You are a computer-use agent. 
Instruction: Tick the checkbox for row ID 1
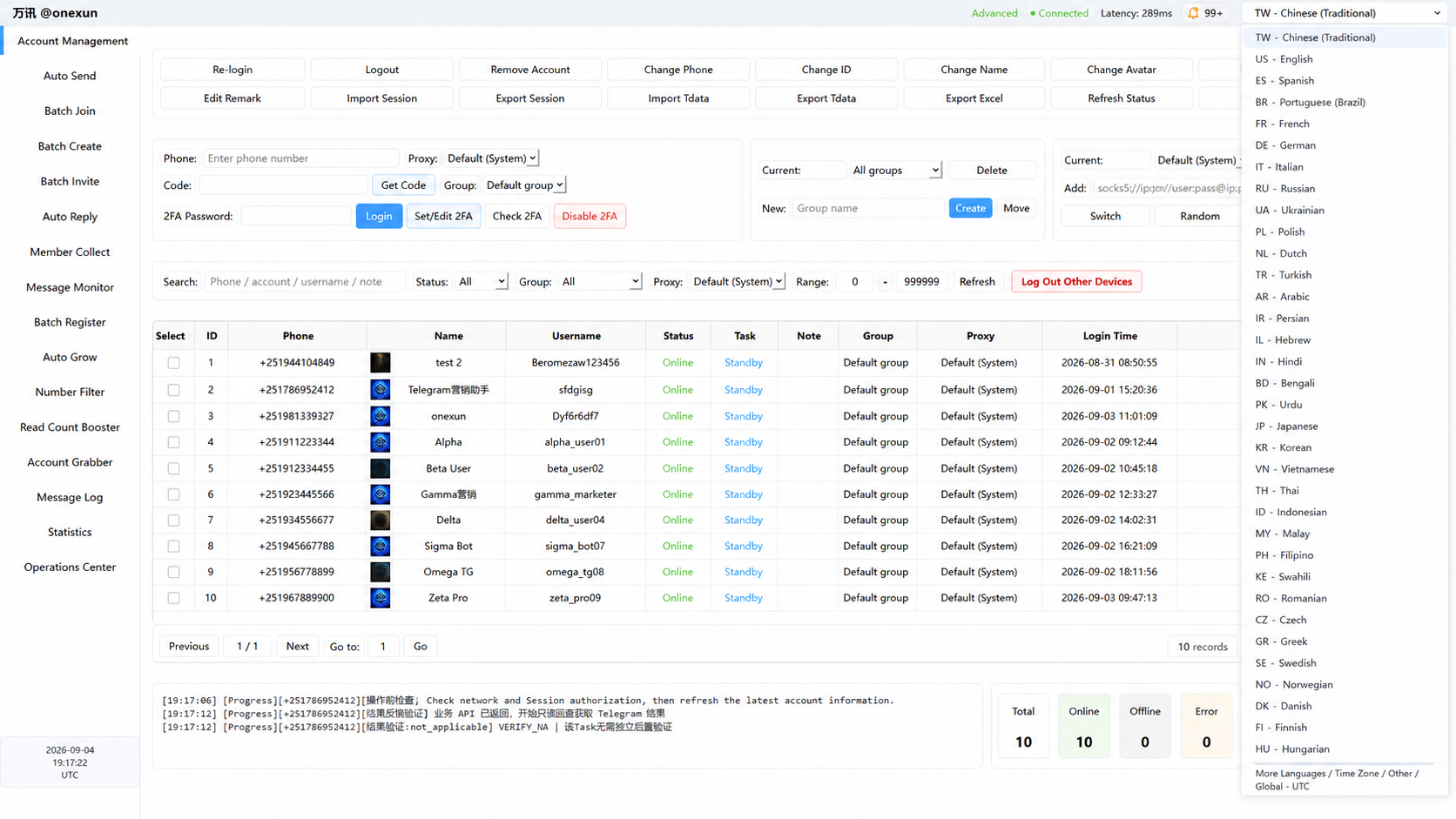coord(173,363)
